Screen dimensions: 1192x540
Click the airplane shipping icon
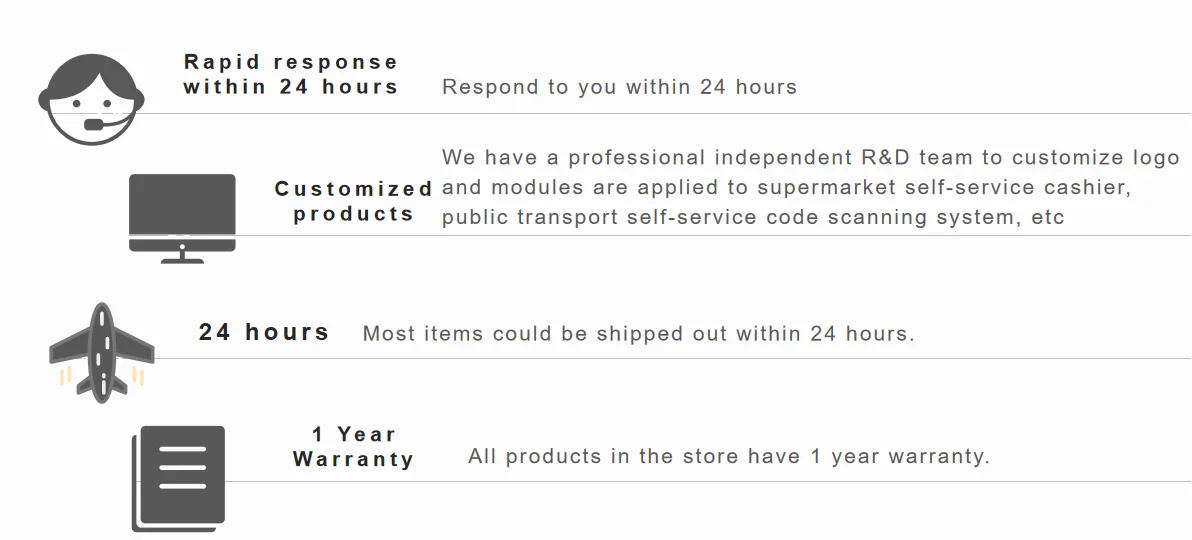coord(101,350)
